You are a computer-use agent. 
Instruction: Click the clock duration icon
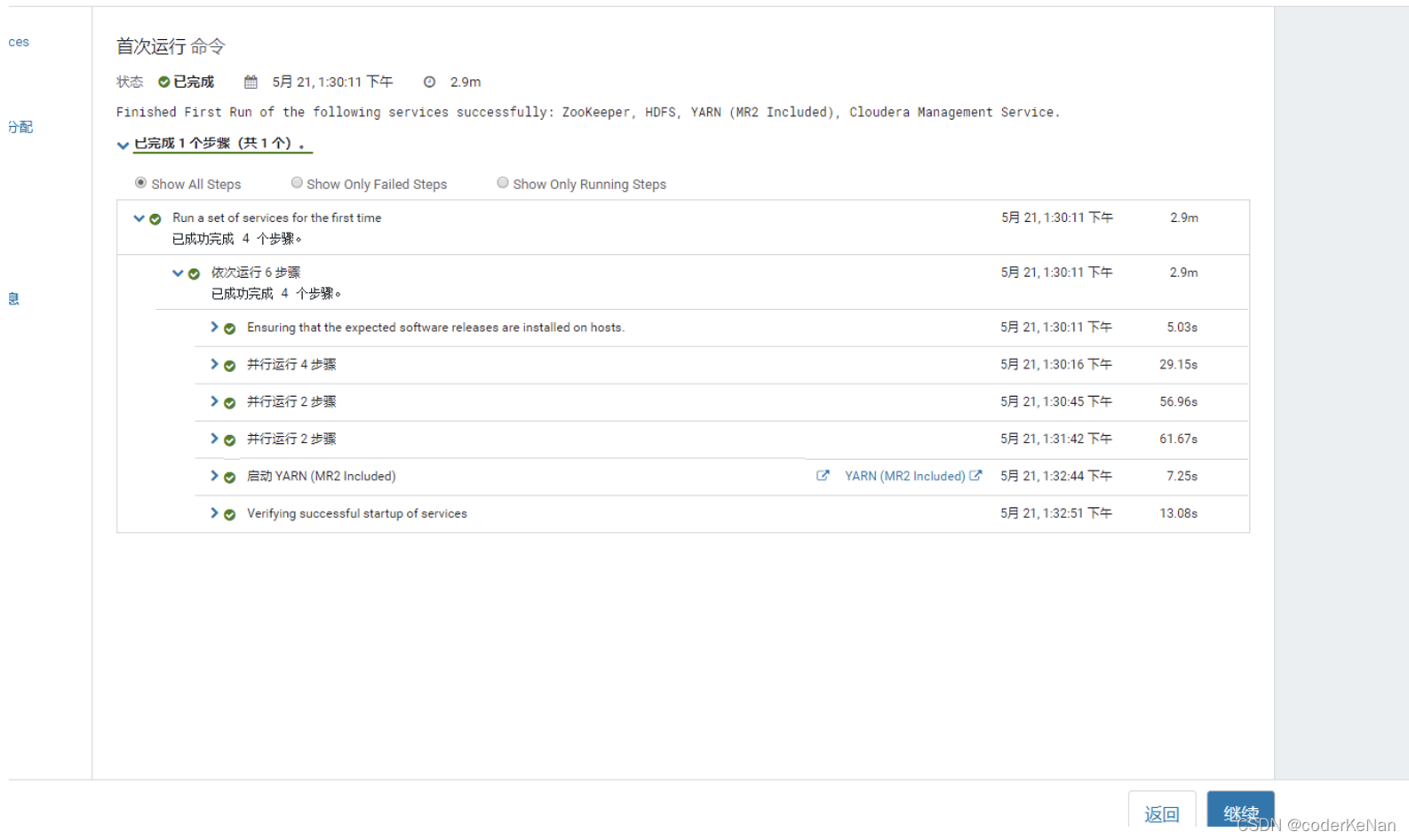click(x=429, y=82)
